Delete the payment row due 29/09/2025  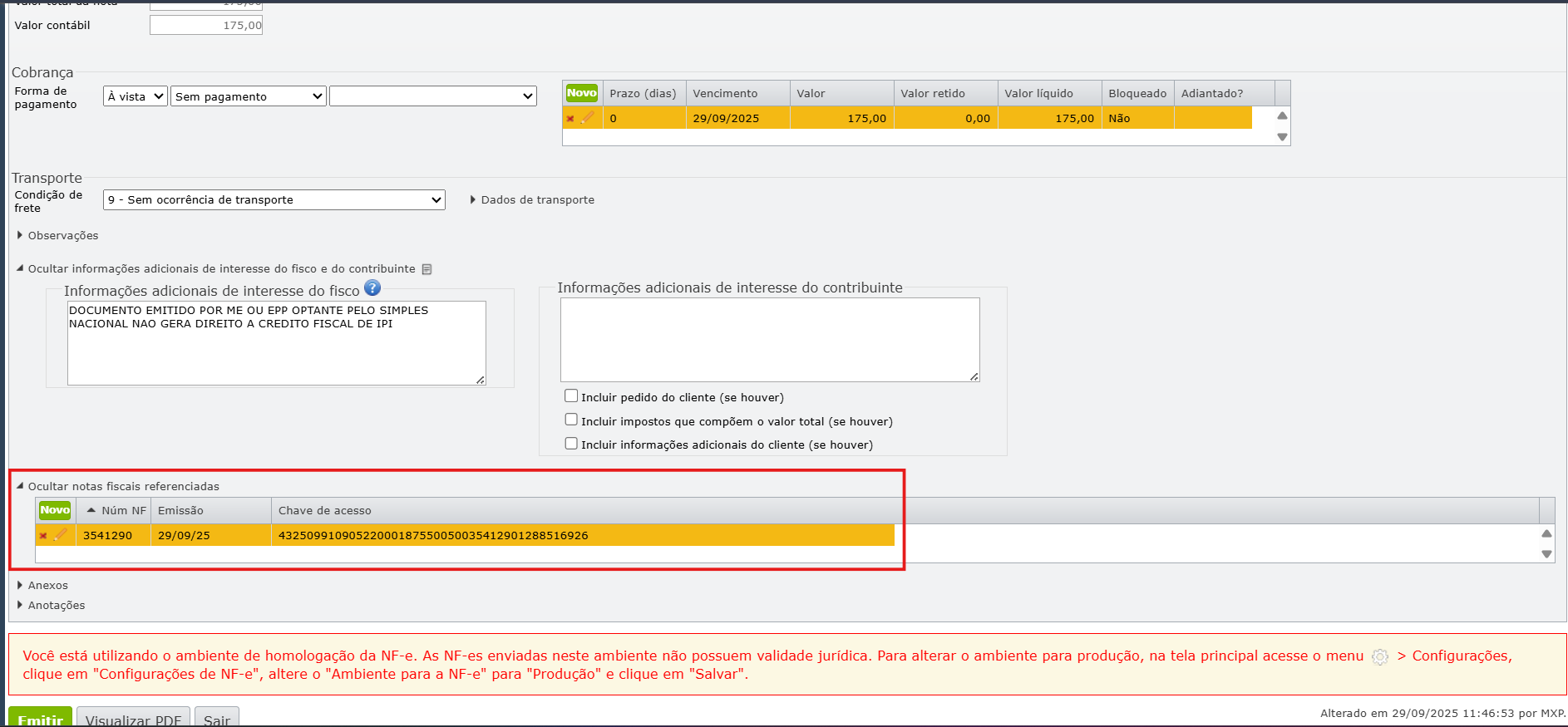tap(570, 119)
